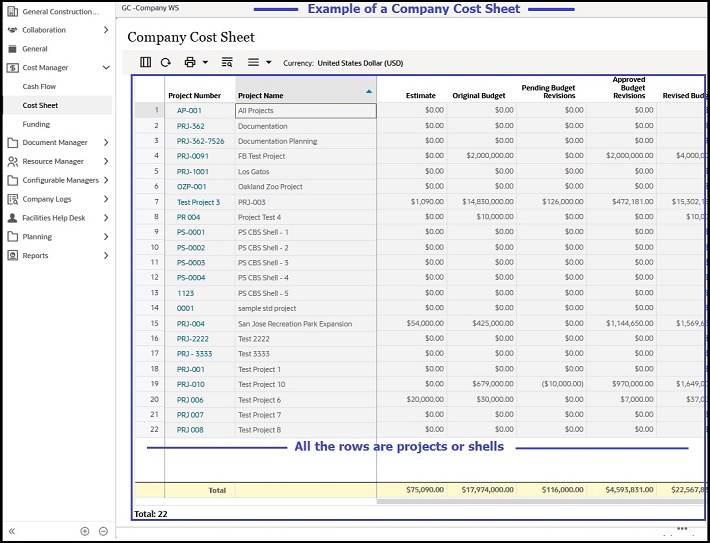The width and height of the screenshot is (710, 543).
Task: Open Cash Flow in the sidebar
Action: click(x=39, y=86)
